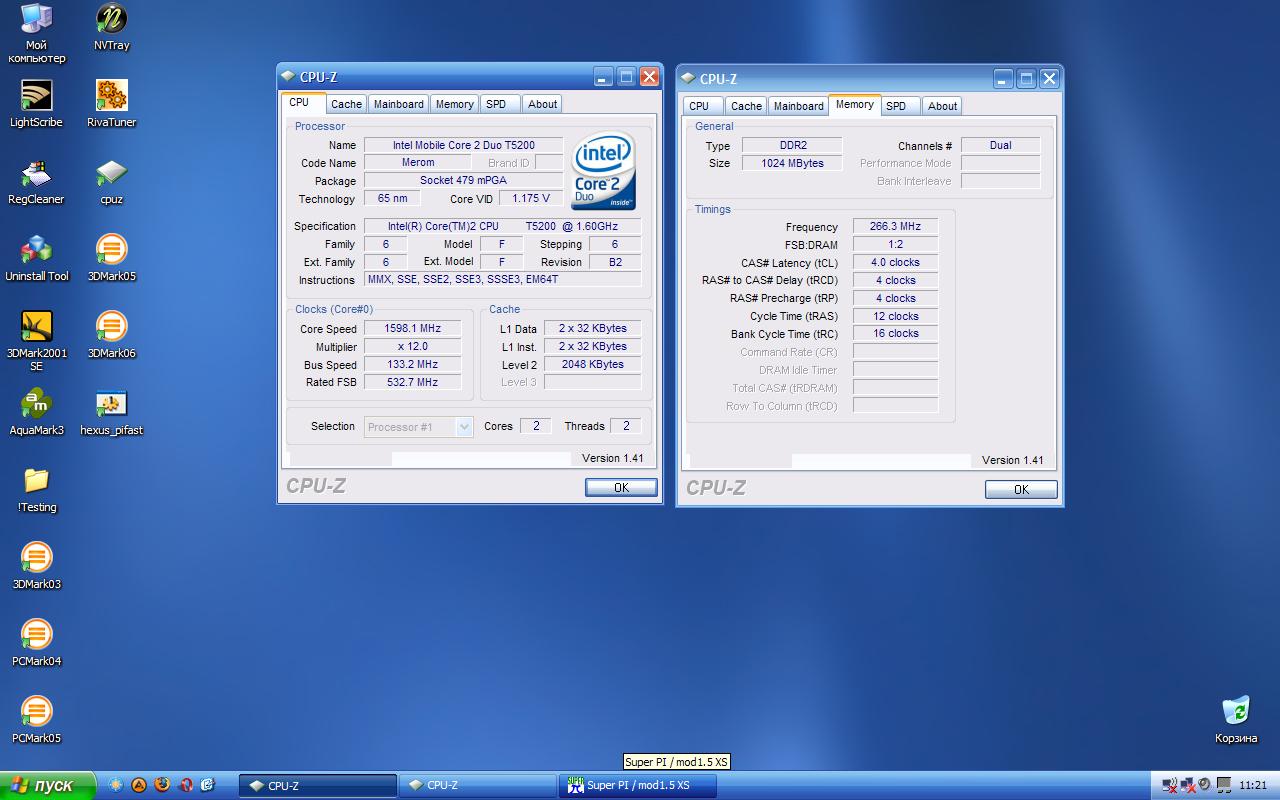Click the monitor icon in system tray

[x=1222, y=786]
